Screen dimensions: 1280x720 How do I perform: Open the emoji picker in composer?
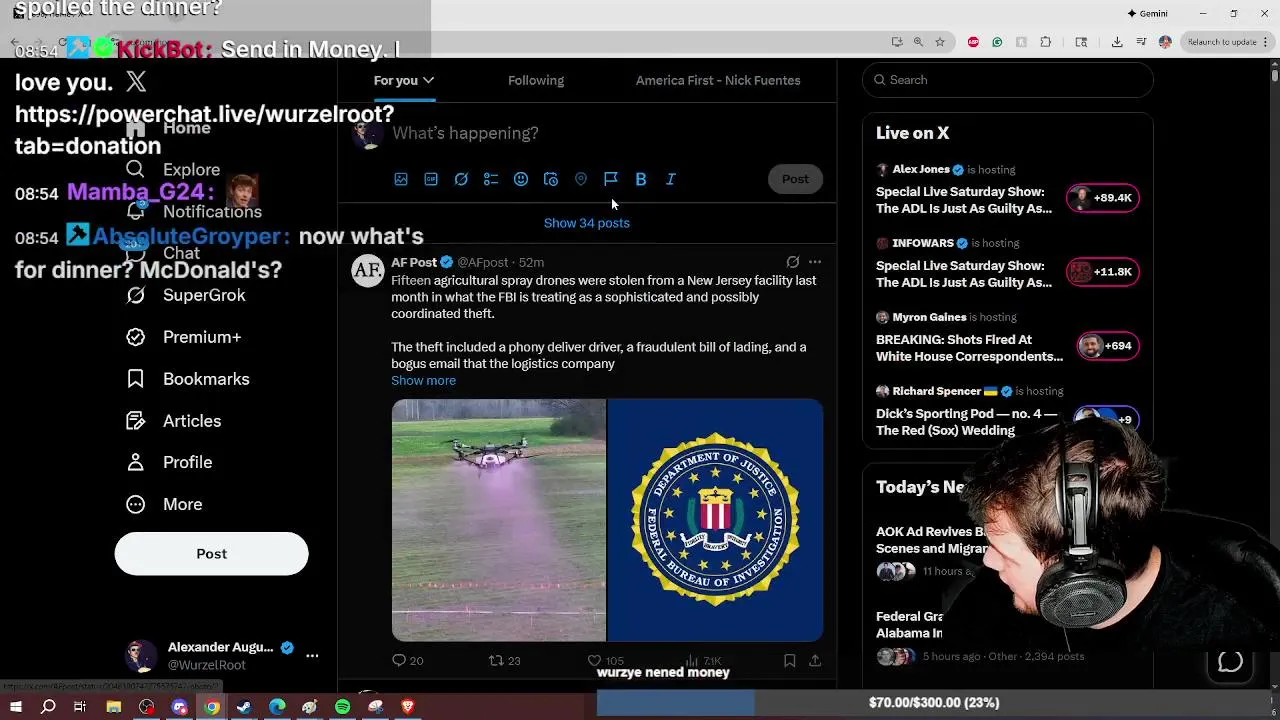pos(521,179)
